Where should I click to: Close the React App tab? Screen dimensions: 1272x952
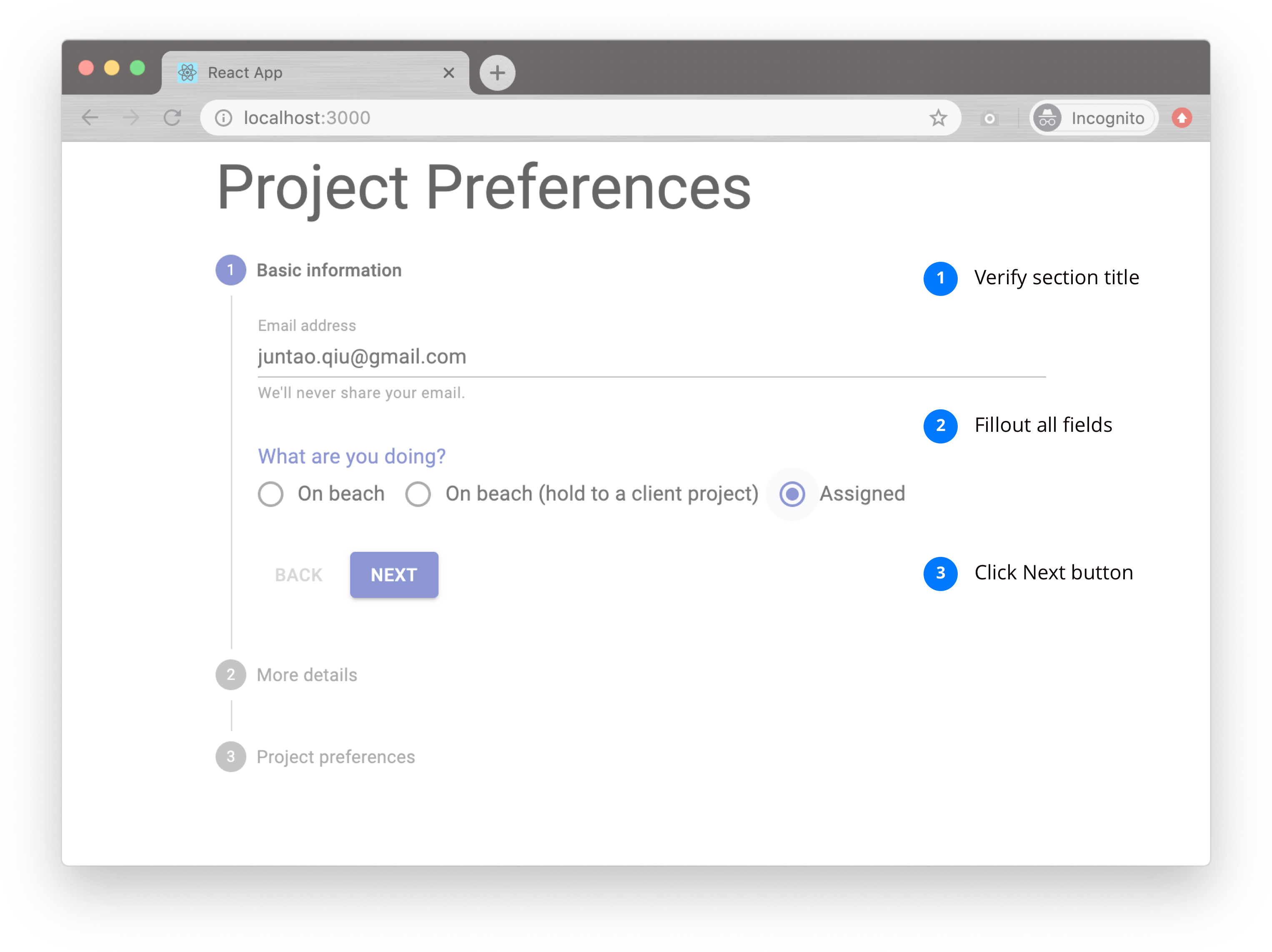click(448, 73)
